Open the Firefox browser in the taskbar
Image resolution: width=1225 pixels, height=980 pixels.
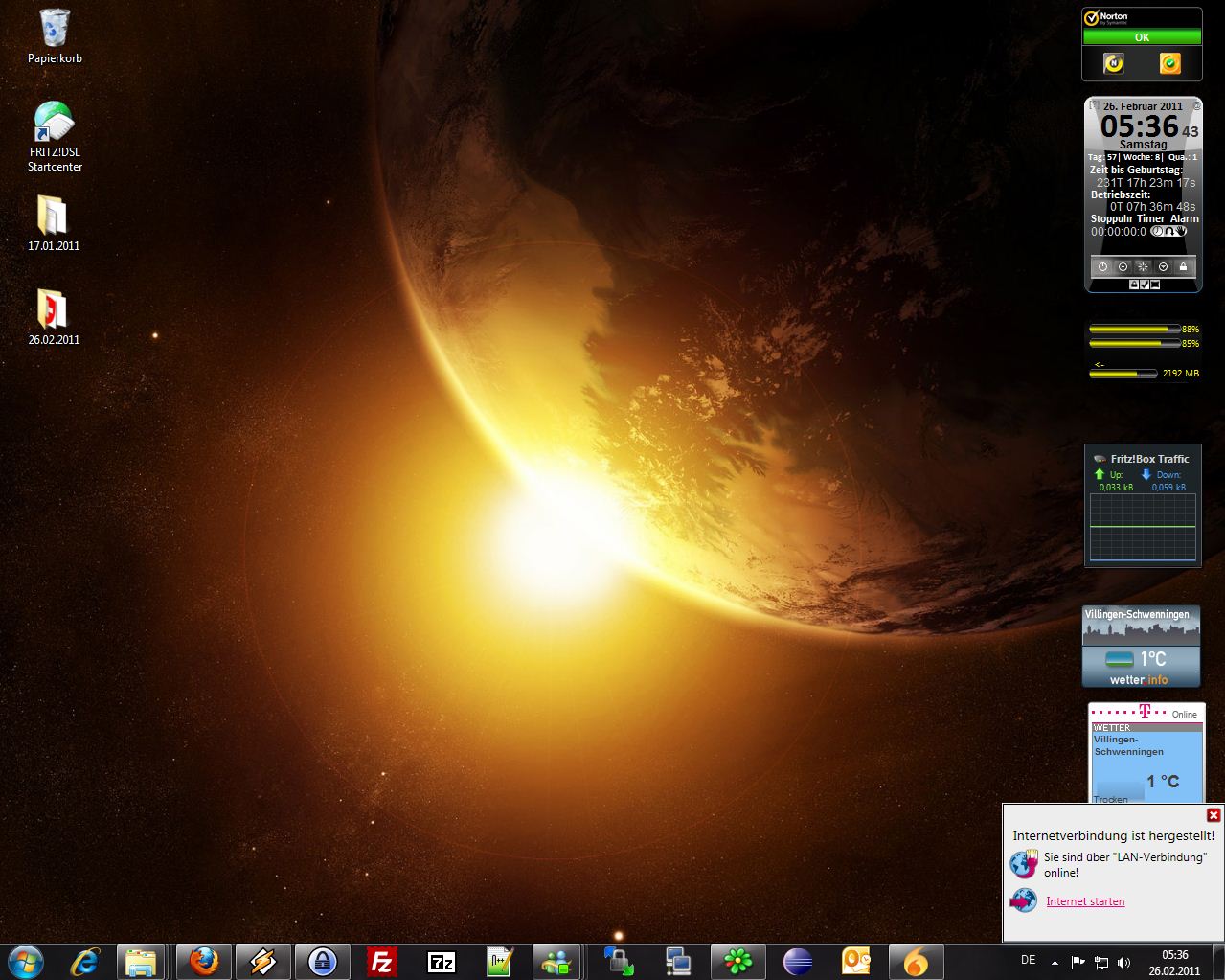pyautogui.click(x=203, y=961)
